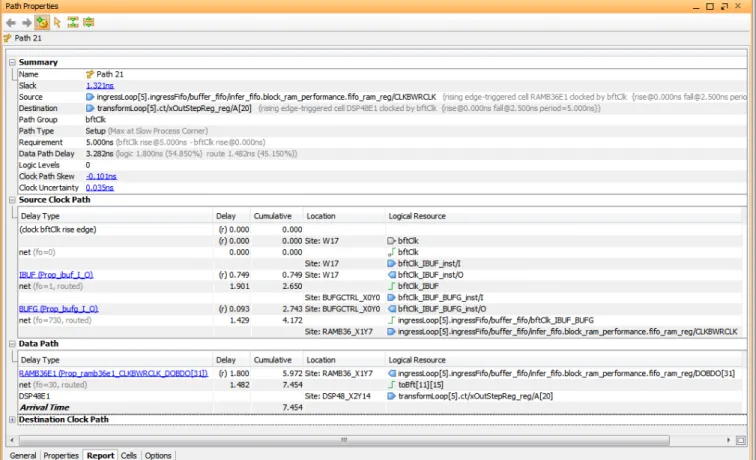Viewport: 756px width, 460px height.
Task: Collapse all sections using toolbar icon
Action: click(x=73, y=22)
